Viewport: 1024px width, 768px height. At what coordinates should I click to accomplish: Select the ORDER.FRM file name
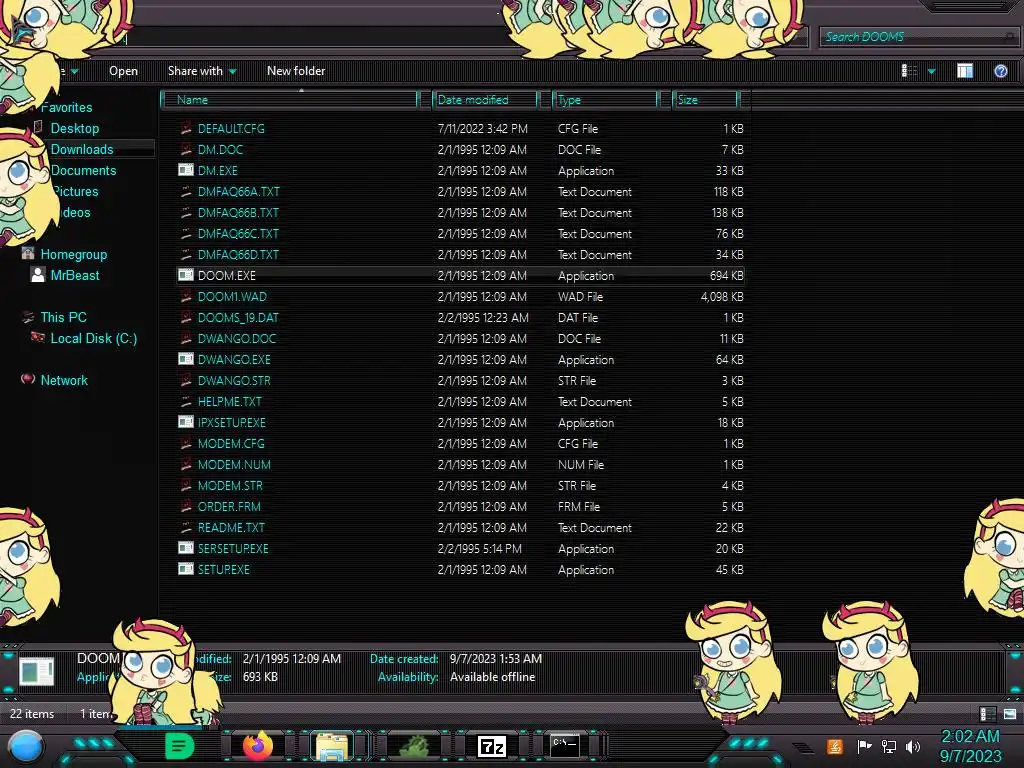pyautogui.click(x=229, y=506)
